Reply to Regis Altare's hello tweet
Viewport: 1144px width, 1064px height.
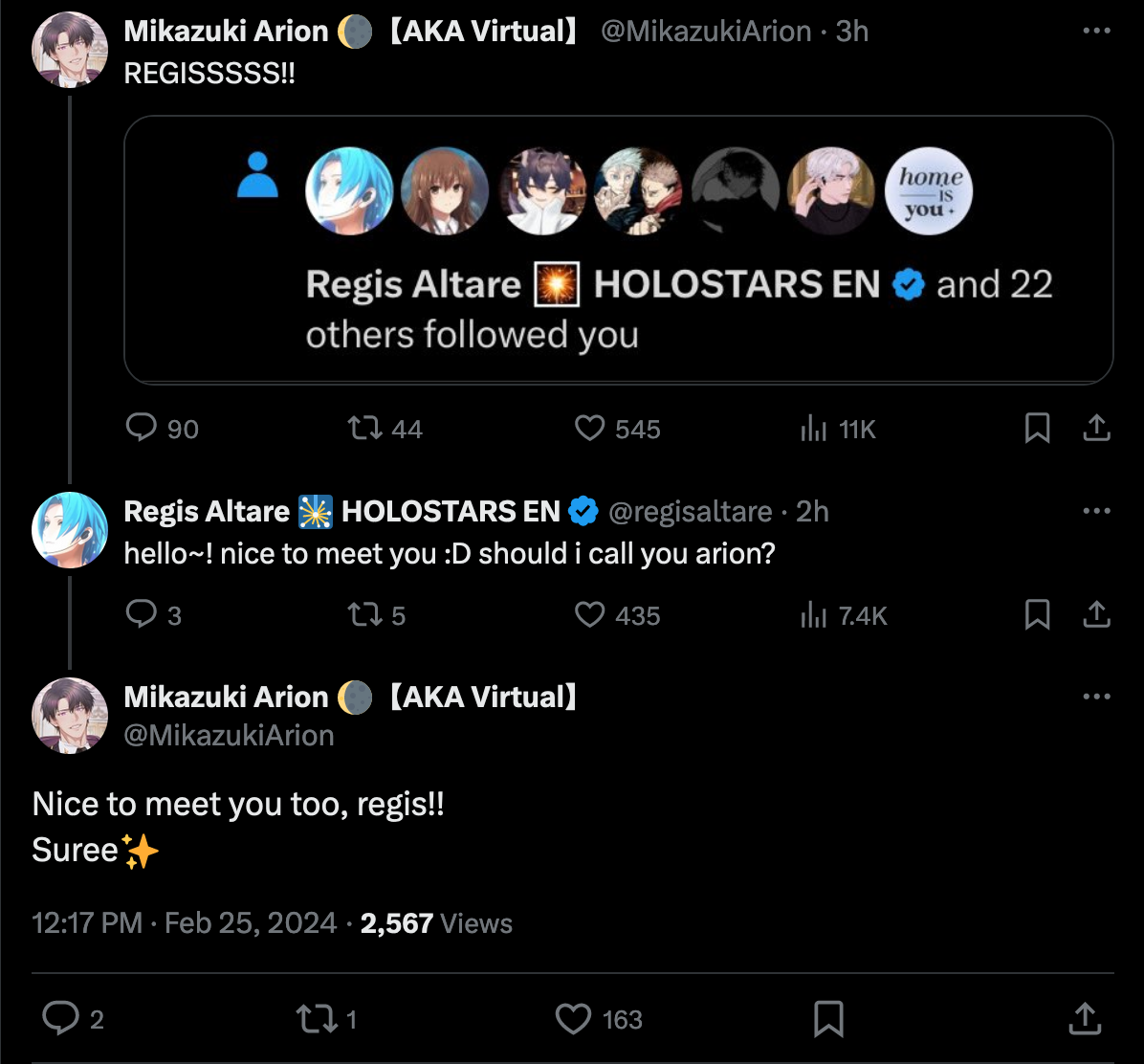click(x=142, y=614)
